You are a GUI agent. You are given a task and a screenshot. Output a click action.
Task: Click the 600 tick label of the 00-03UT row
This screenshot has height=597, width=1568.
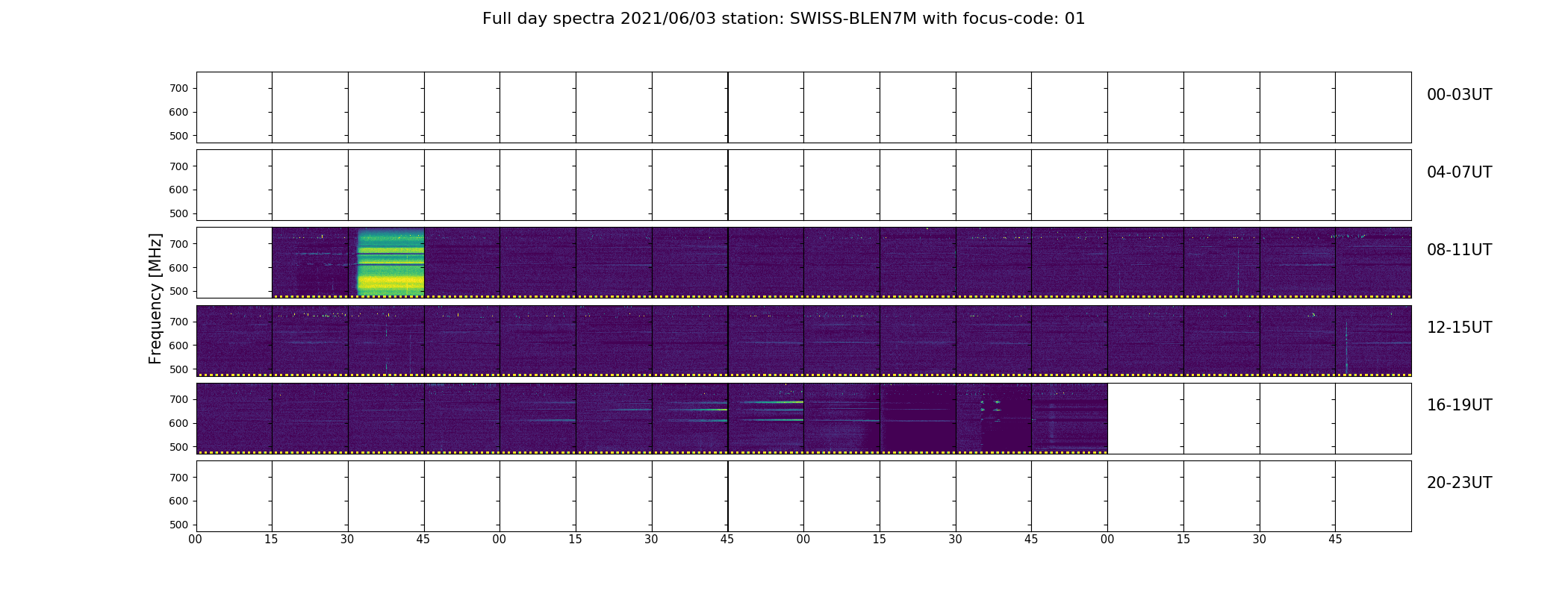pyautogui.click(x=178, y=112)
